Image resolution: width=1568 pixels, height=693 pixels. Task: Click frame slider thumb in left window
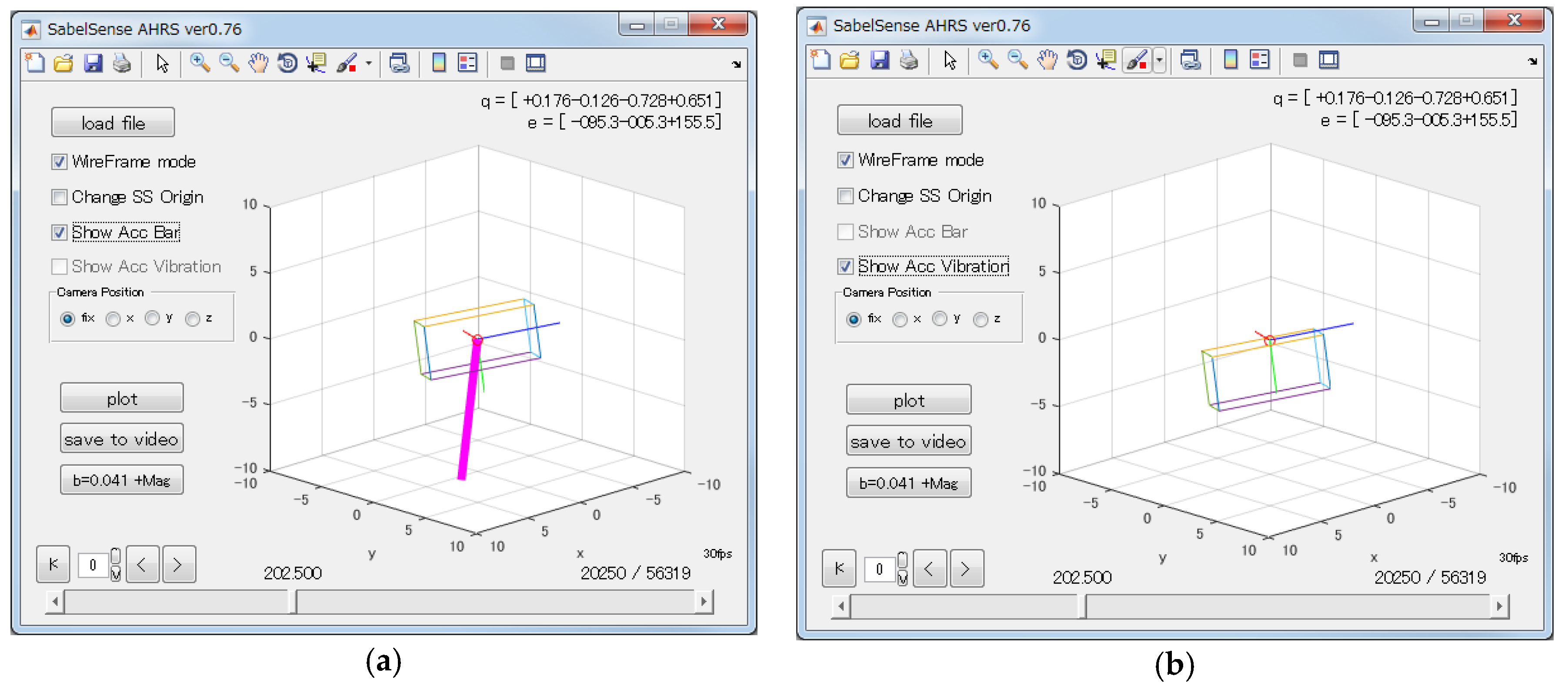(293, 602)
